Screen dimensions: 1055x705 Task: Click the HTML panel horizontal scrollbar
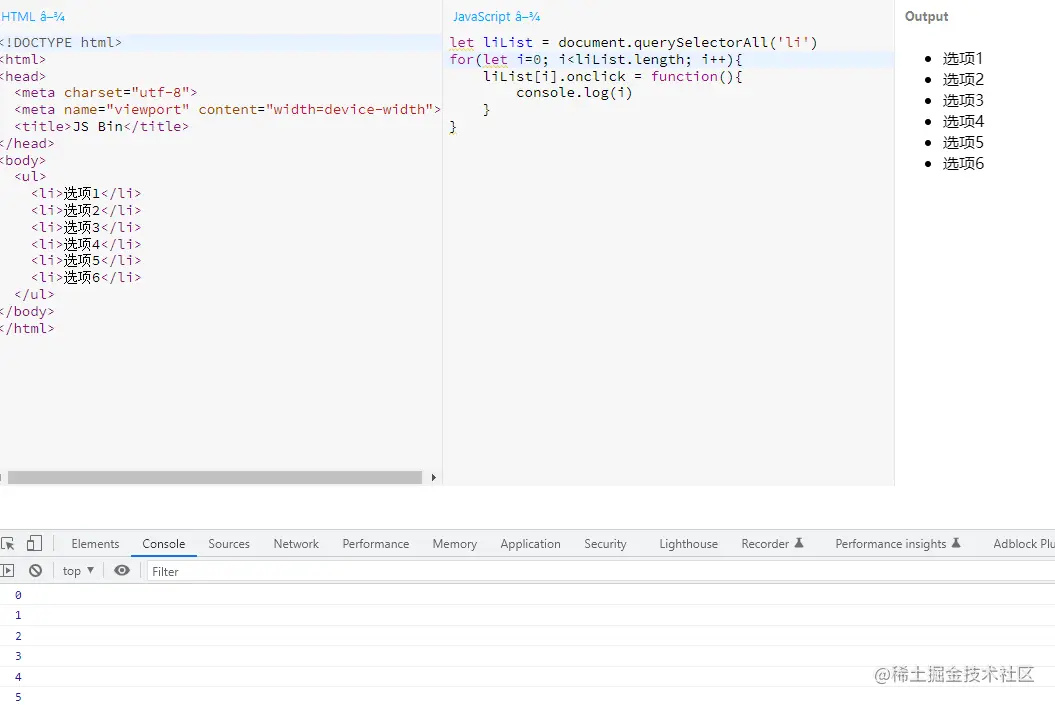[215, 478]
